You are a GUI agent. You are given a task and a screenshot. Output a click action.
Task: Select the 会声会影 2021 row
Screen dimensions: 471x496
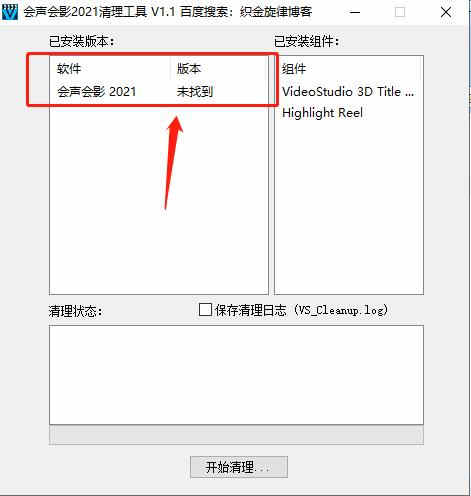click(159, 92)
